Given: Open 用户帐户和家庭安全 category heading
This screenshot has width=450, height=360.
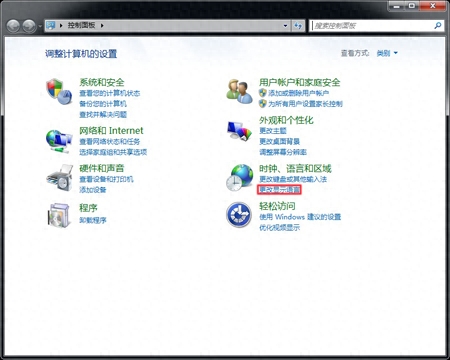Looking at the screenshot, I should pos(300,82).
